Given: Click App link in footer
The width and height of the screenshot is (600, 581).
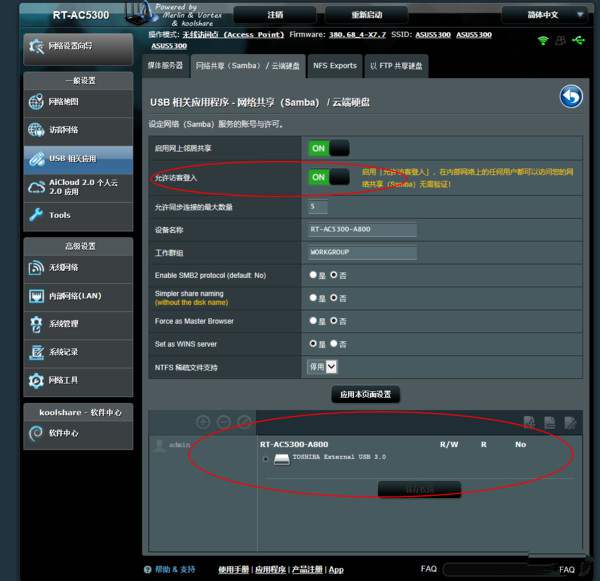Looking at the screenshot, I should click(336, 570).
